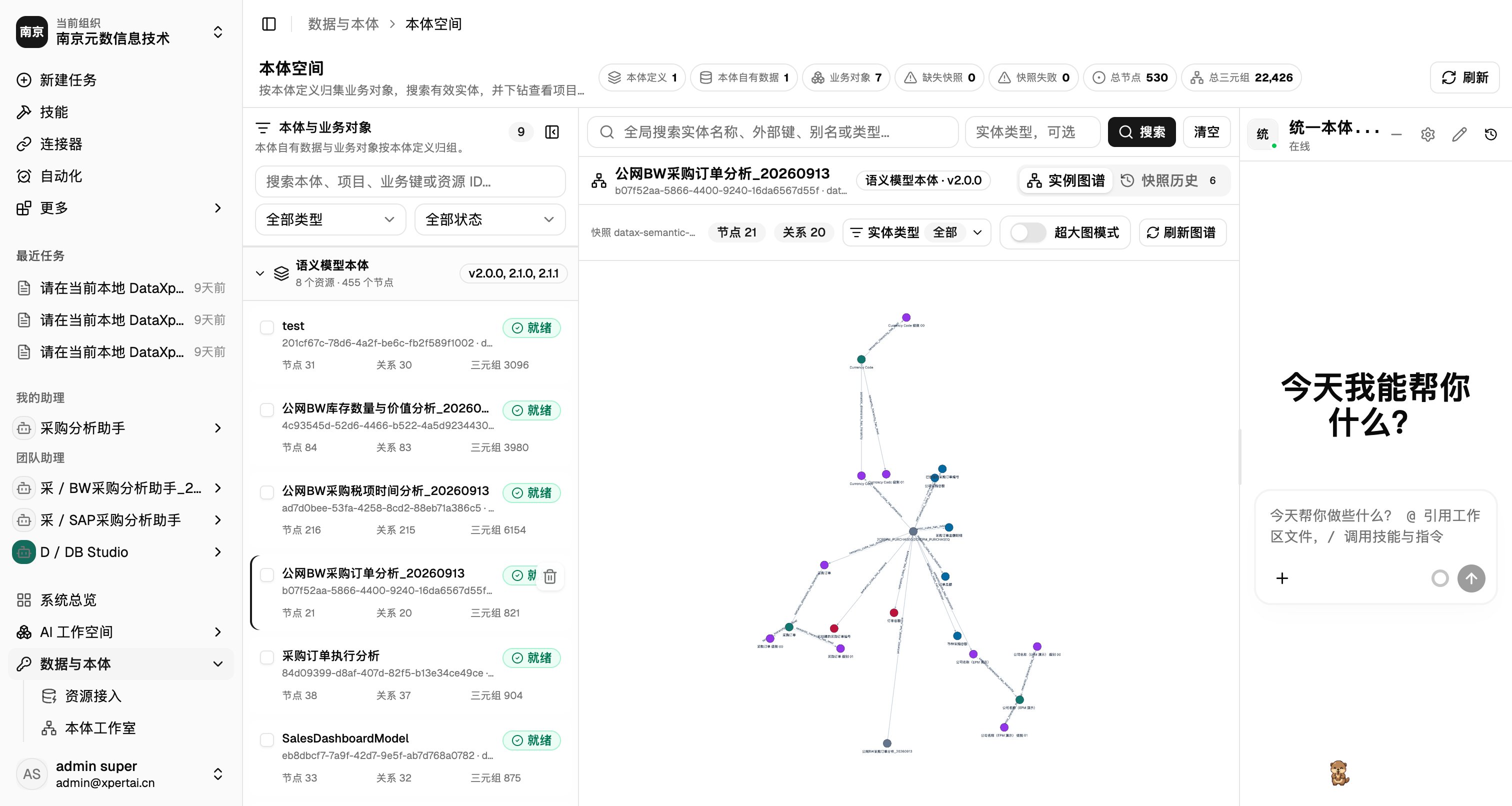The width and height of the screenshot is (1512, 806).
Task: Open the 实体类型 全部 filter dropdown
Action: (x=916, y=232)
